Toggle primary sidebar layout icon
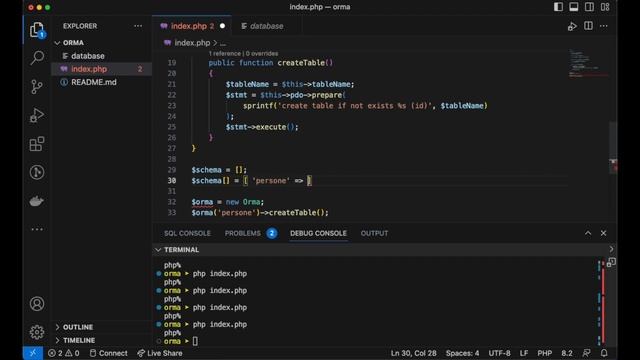640x360 pixels. (558, 7)
